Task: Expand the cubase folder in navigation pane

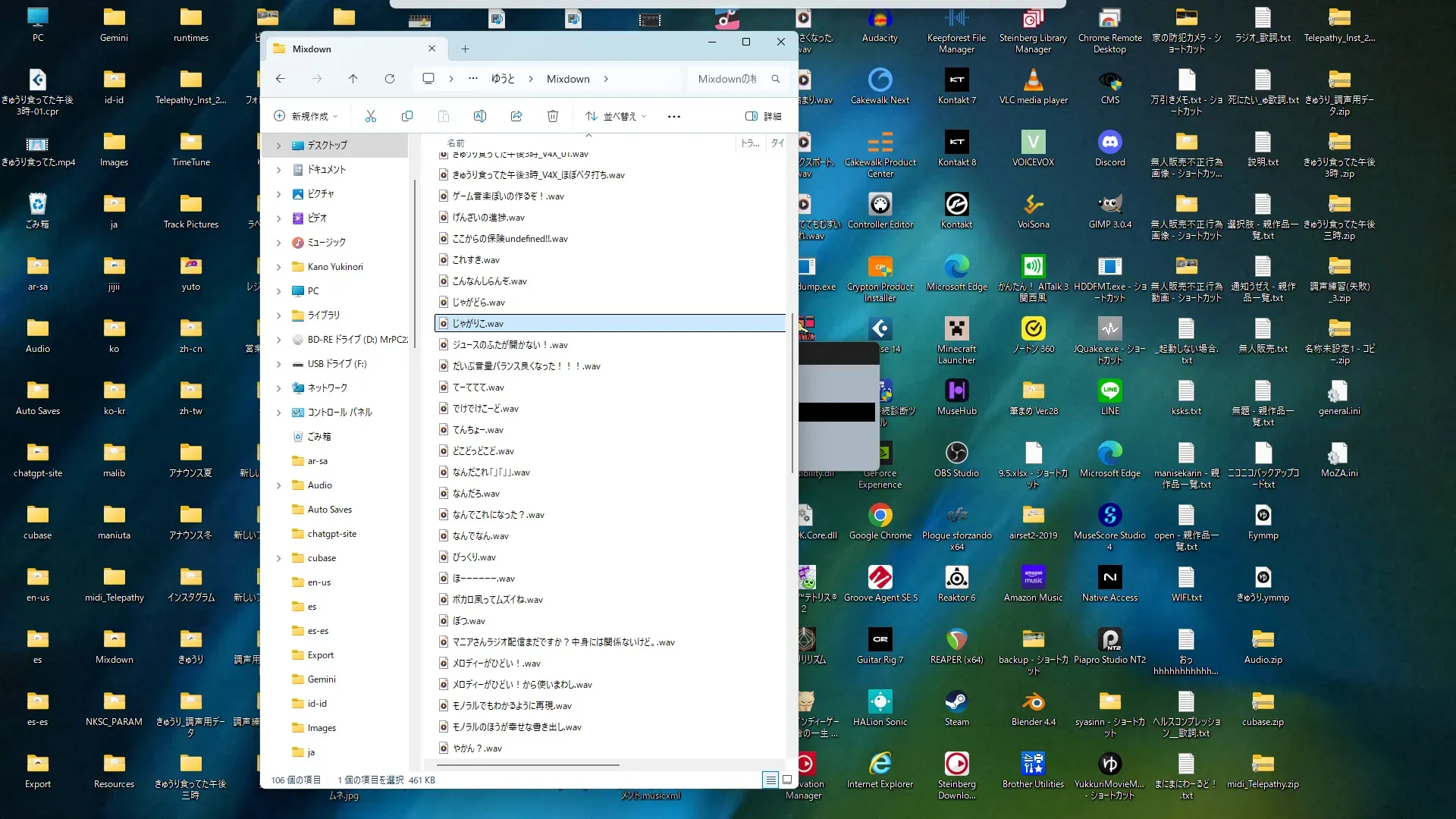Action: pyautogui.click(x=278, y=558)
